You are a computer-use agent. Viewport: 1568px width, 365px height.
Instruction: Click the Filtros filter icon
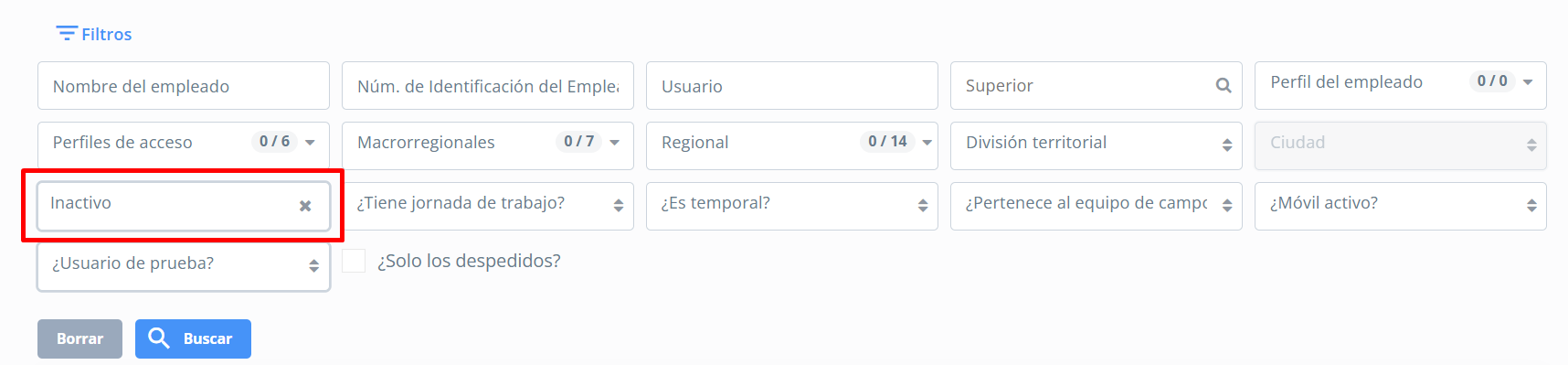pyautogui.click(x=66, y=34)
